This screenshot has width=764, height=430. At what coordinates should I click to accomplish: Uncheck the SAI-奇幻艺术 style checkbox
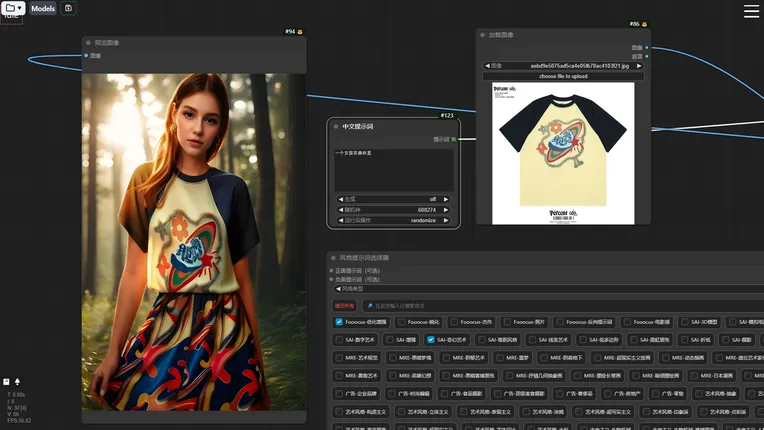click(x=430, y=340)
